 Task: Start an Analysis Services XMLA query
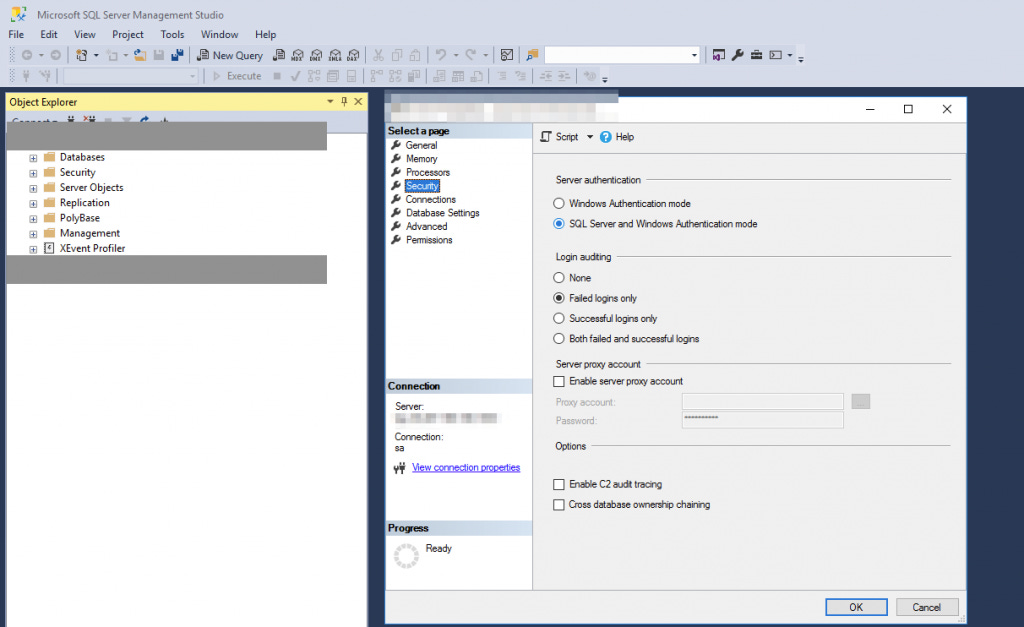(335, 56)
